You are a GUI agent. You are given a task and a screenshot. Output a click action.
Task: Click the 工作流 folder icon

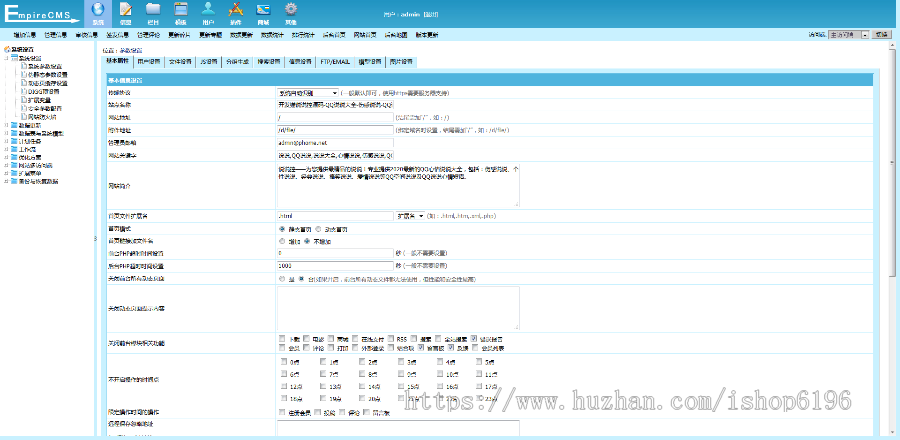(x=14, y=149)
